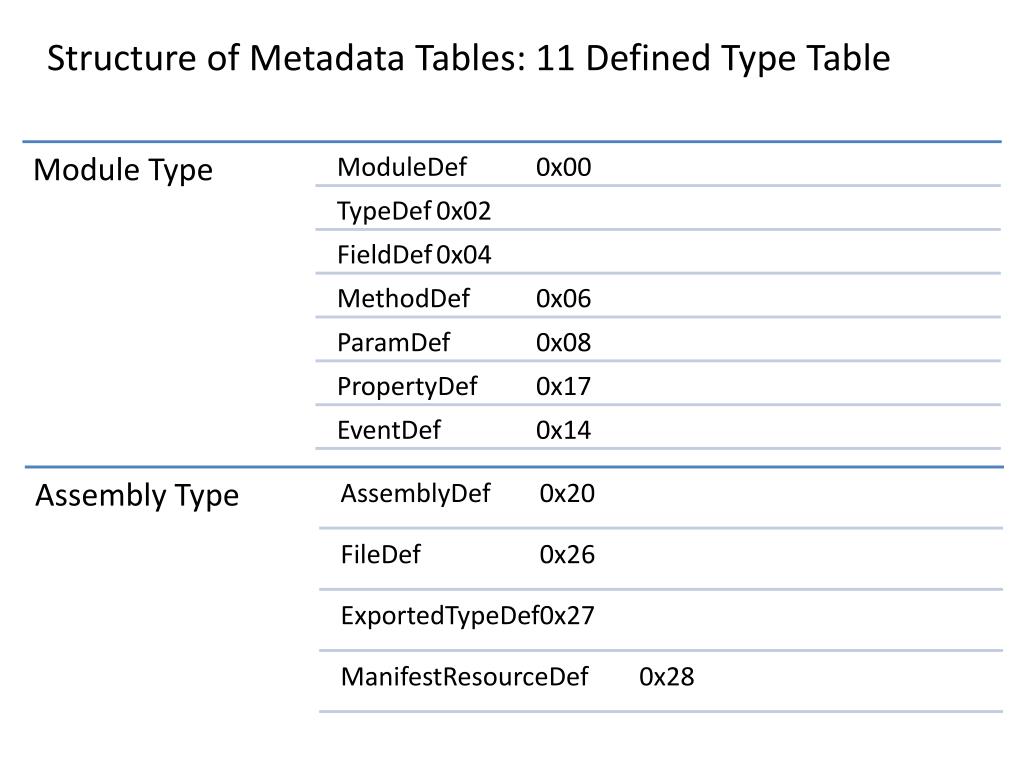1024x768 pixels.
Task: Click the 0x08 value beside ParamDef
Action: [563, 342]
